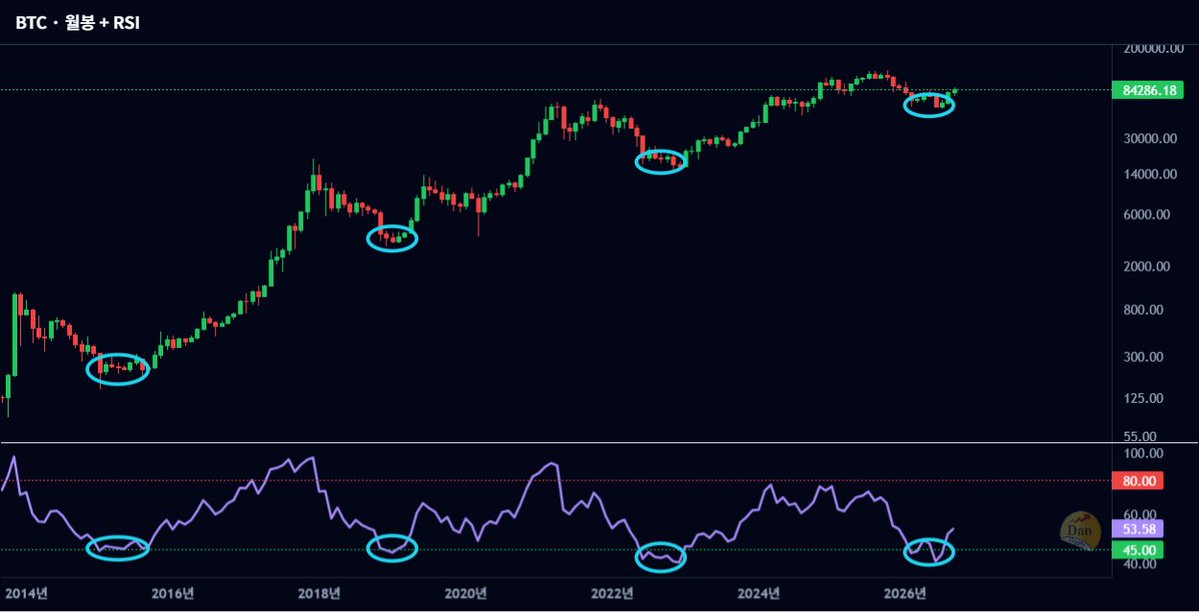The image size is (1199, 612).
Task: Click the 2016년 time axis label
Action: click(x=172, y=593)
